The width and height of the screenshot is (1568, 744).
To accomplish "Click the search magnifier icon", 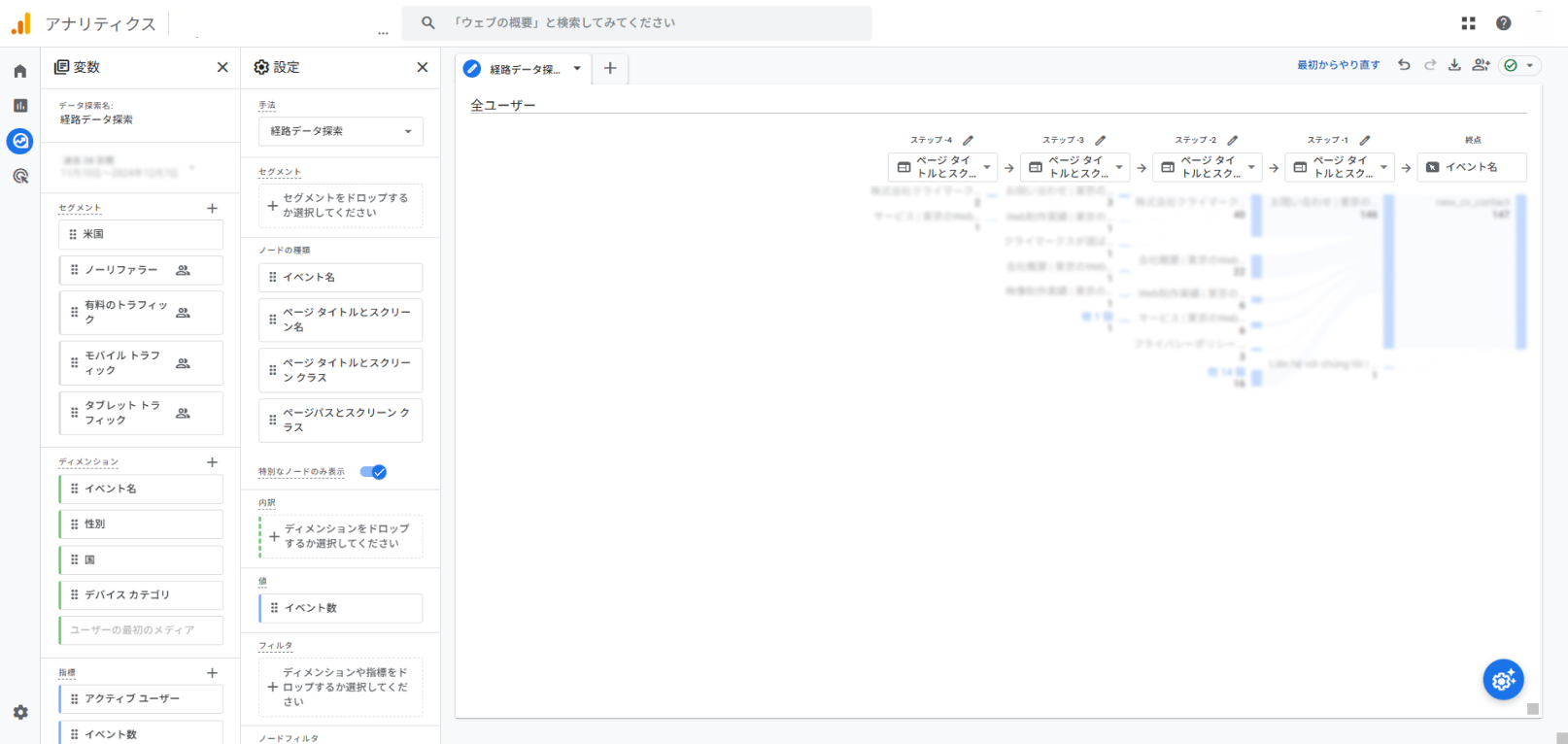I will pos(427,22).
